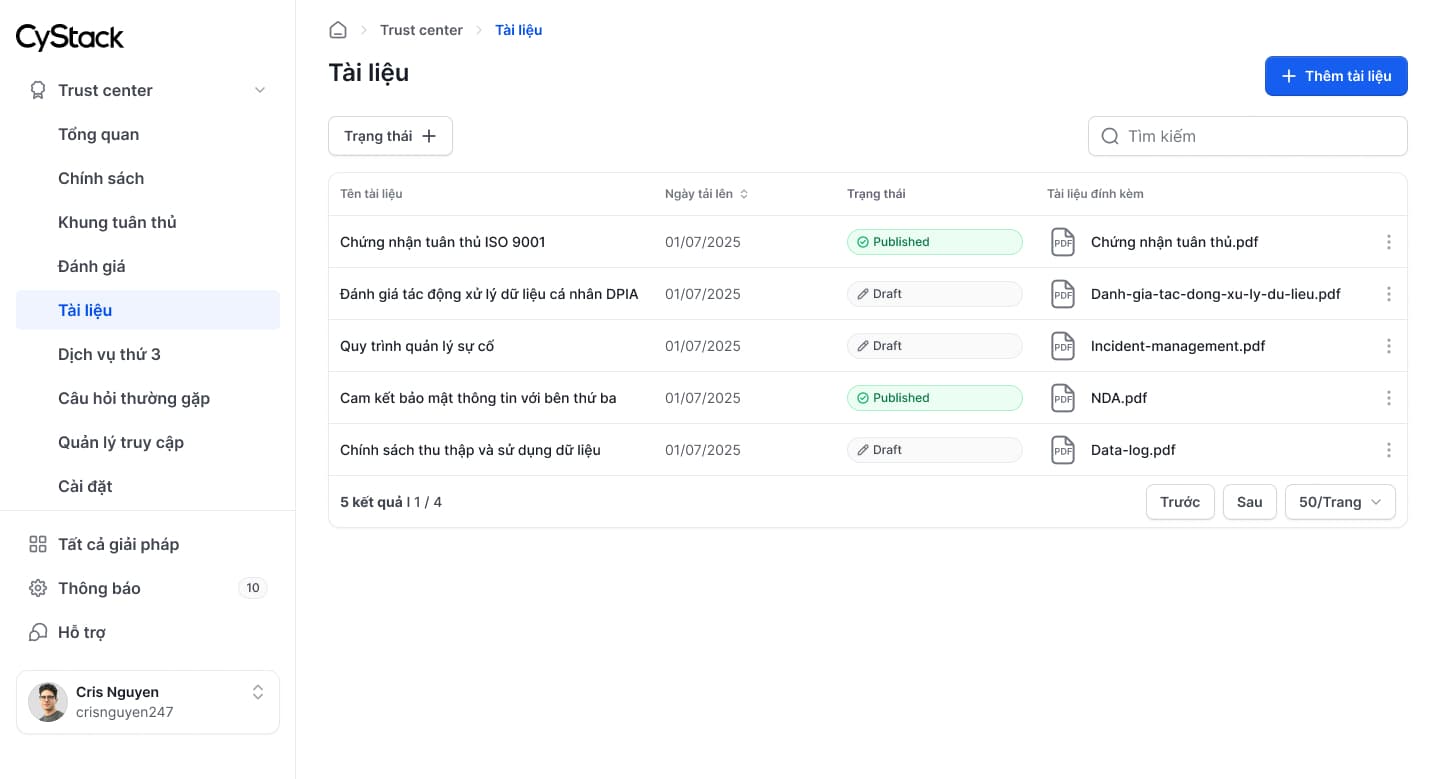Open three-dot menu for NDA.pdf row
Image resolution: width=1440 pixels, height=779 pixels.
tap(1388, 398)
